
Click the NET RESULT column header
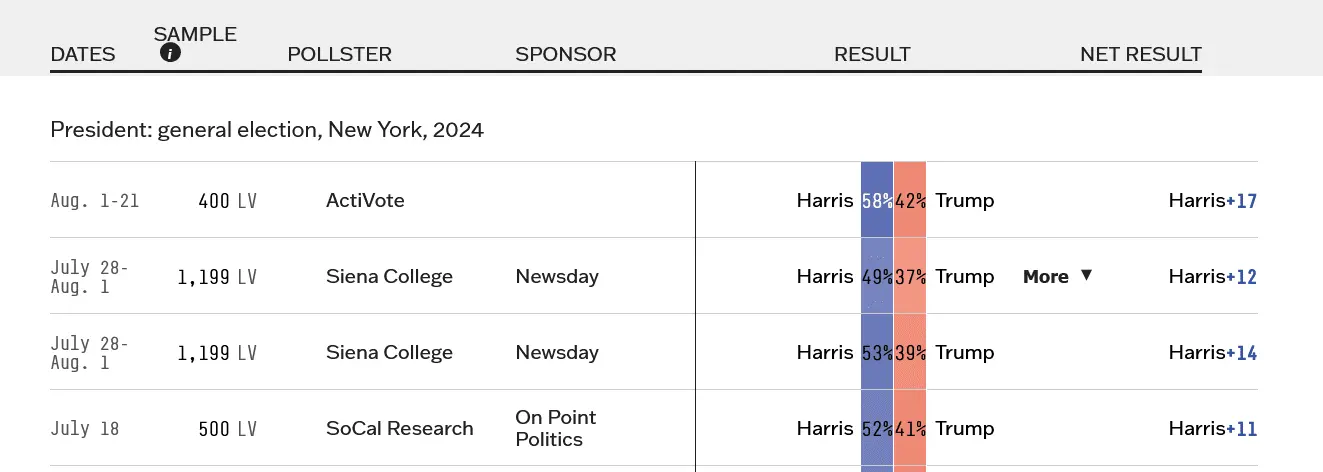click(x=1140, y=54)
